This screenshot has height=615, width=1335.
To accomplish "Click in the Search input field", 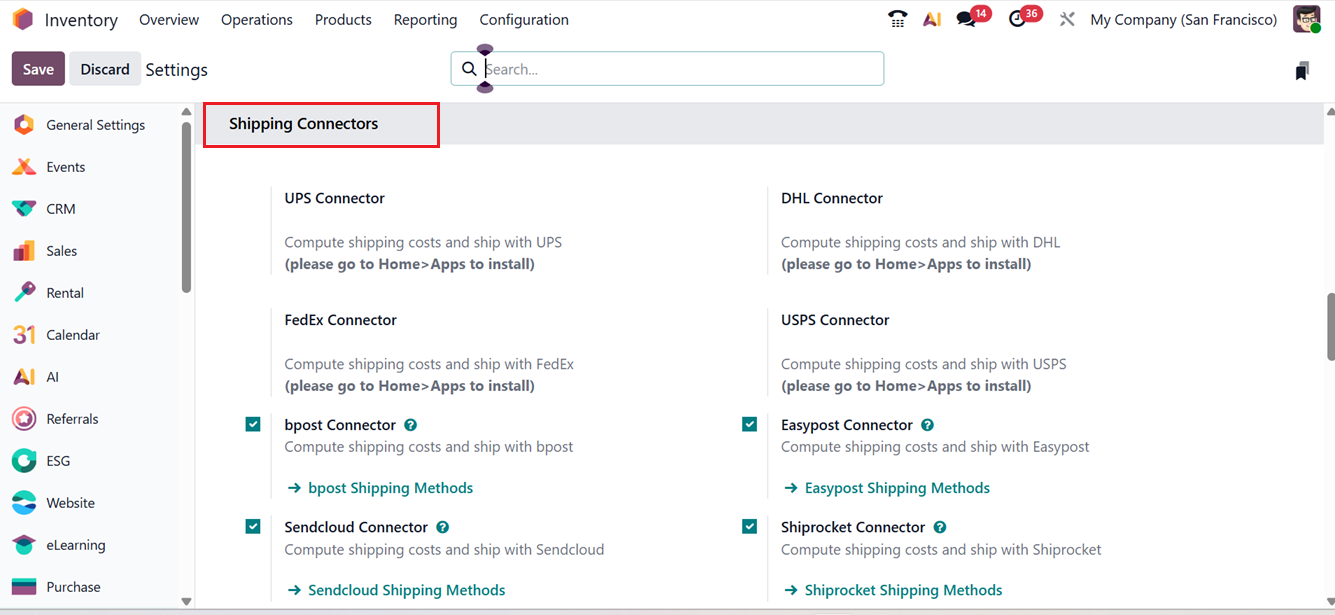I will [x=680, y=69].
